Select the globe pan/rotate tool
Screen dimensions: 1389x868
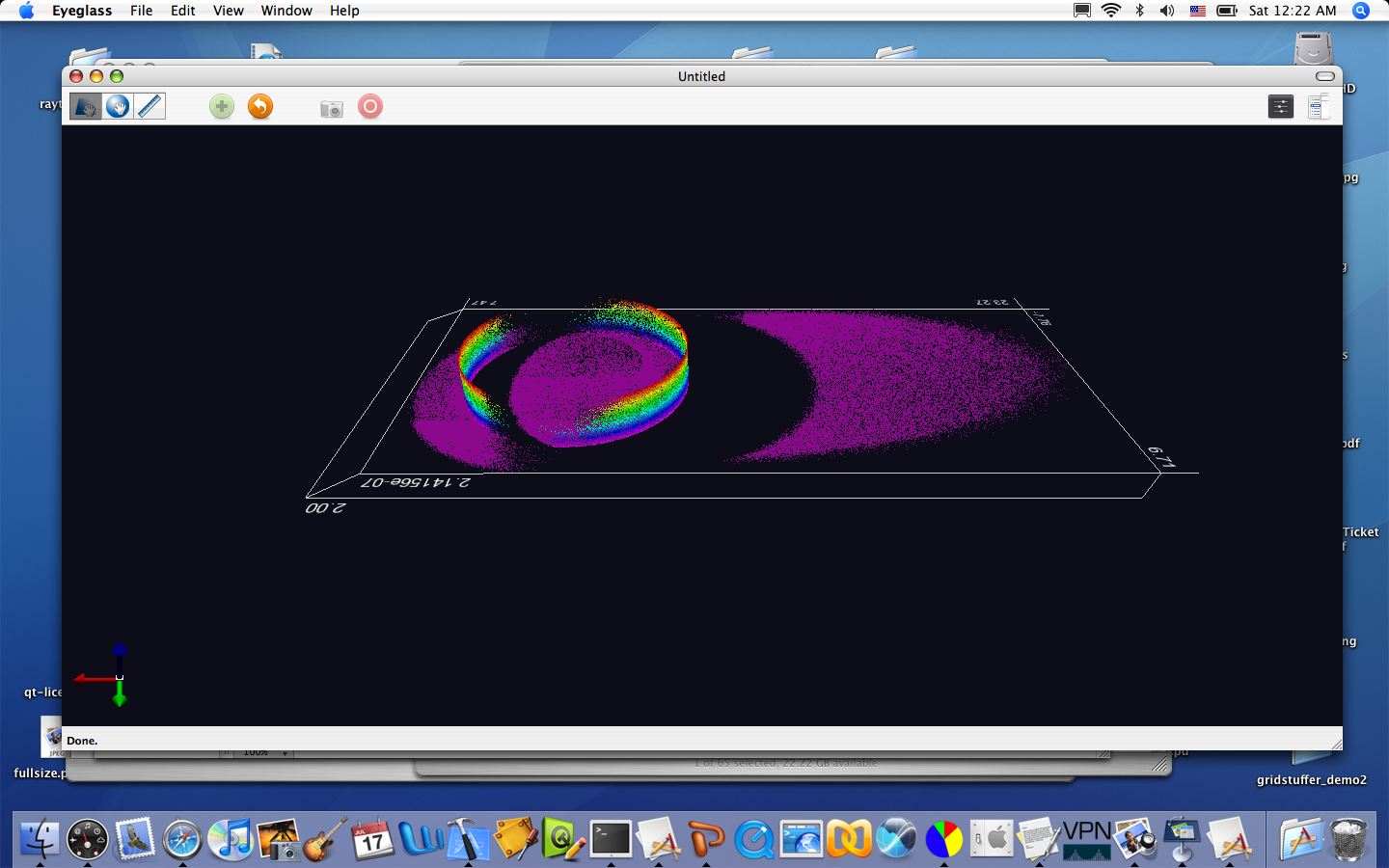point(118,106)
